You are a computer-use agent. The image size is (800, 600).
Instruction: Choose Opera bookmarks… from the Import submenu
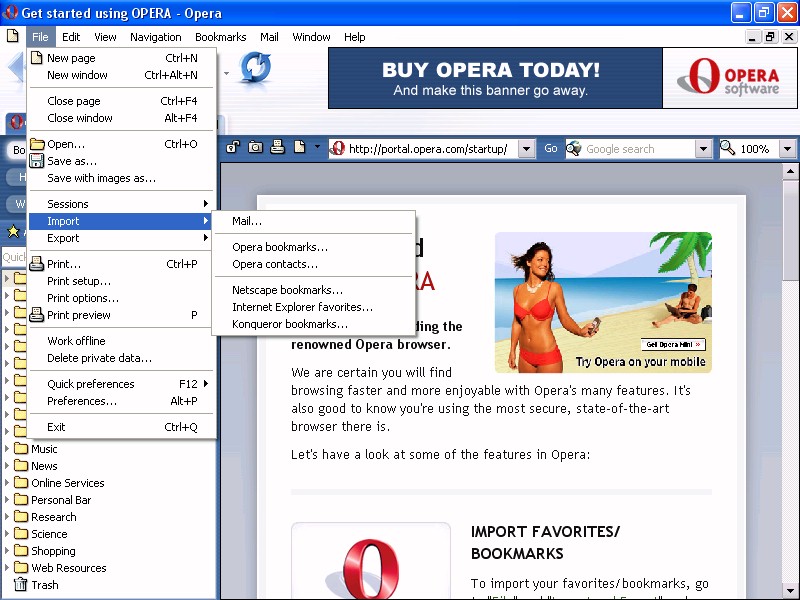coord(313,247)
